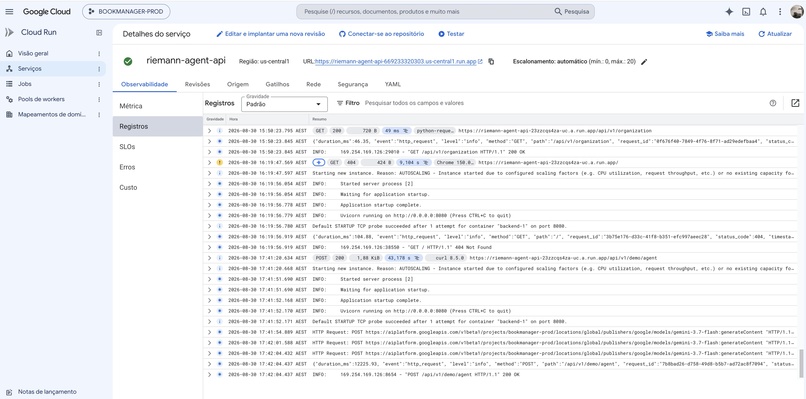The height and width of the screenshot is (399, 806).
Task: Expand the 15:50:23.795 GET 200 log row
Action: (x=209, y=131)
